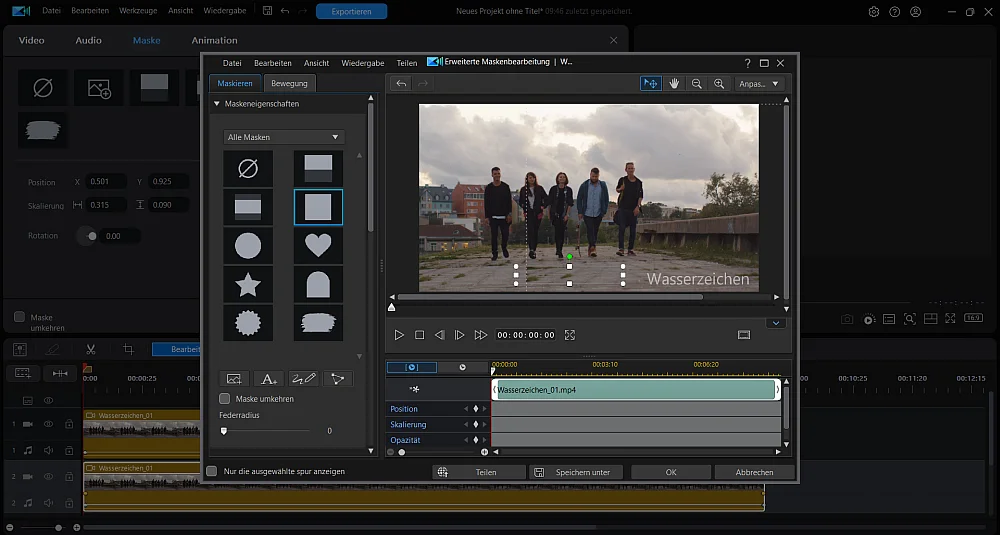Create a text mask with A+ icon
The height and width of the screenshot is (535, 1000).
click(268, 379)
